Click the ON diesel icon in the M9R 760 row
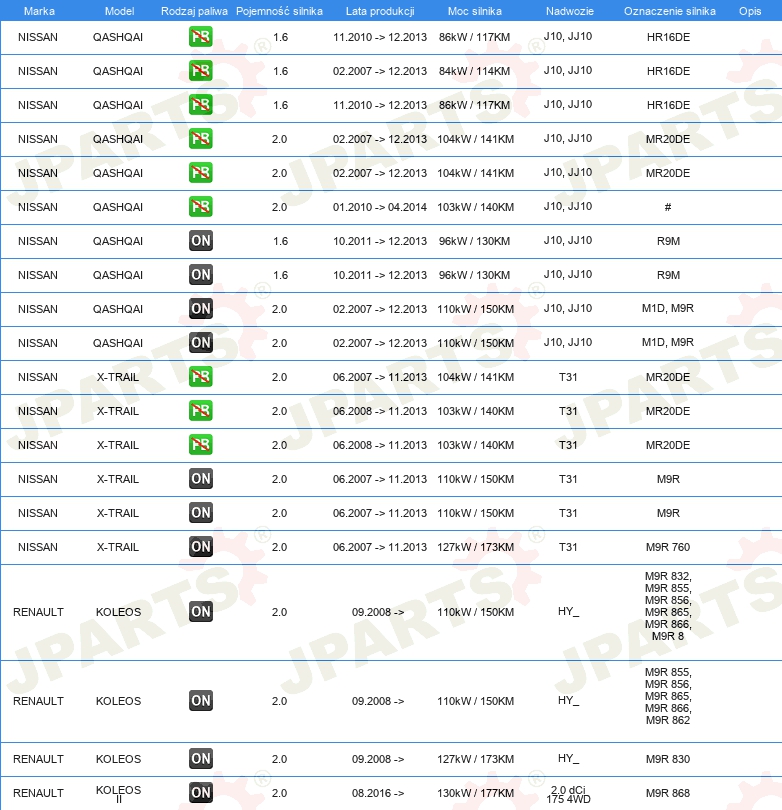Screen dimensions: 782x810 200,547
